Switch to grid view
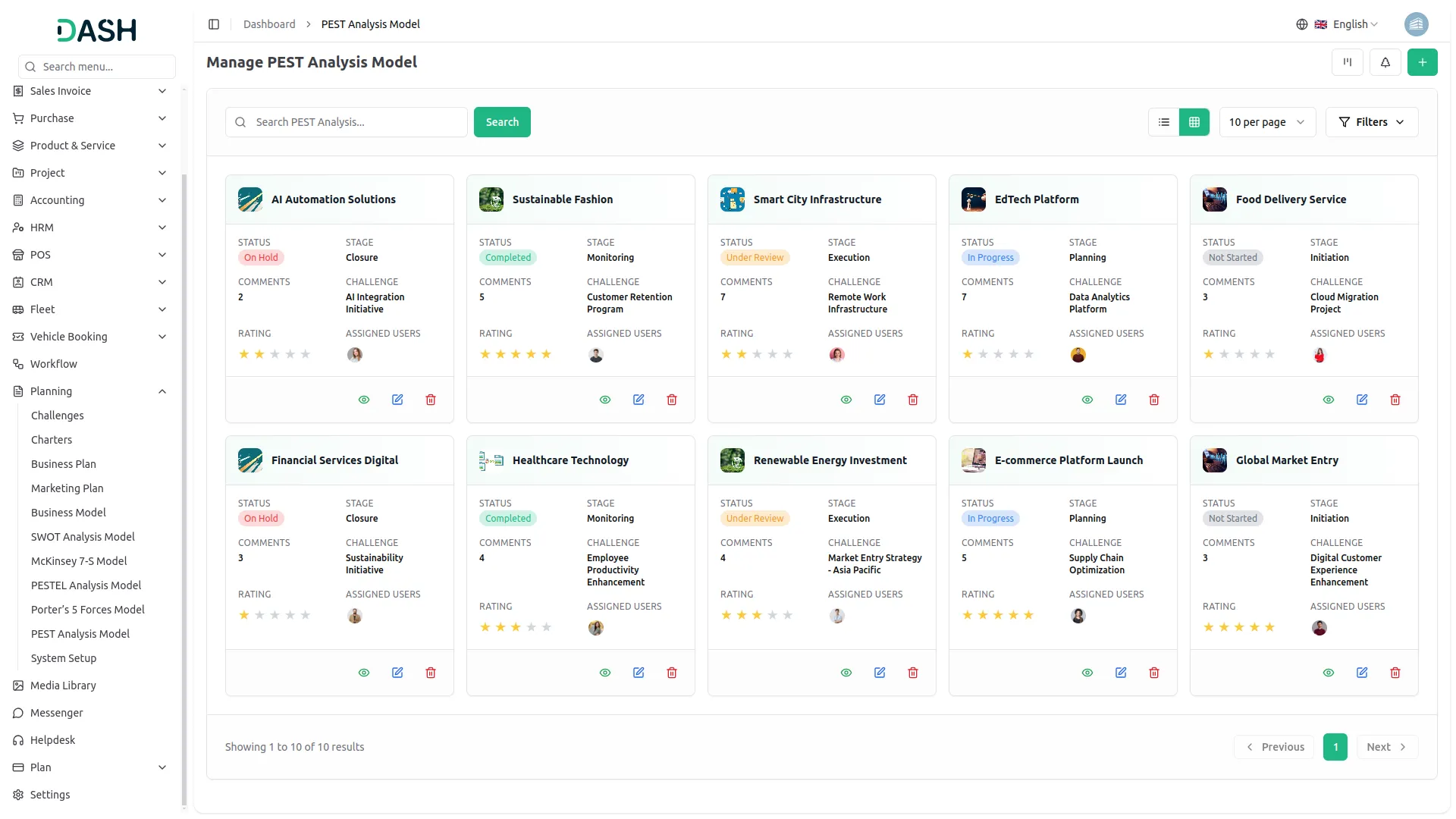 point(1194,122)
